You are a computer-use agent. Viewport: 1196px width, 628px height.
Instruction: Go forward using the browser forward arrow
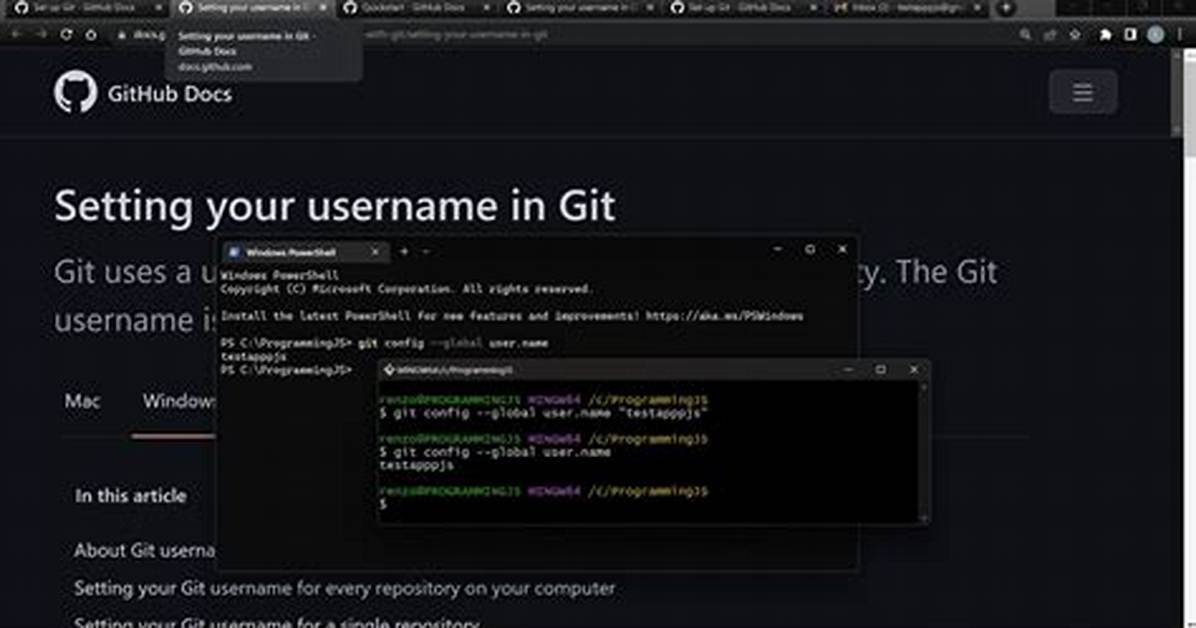[x=41, y=34]
